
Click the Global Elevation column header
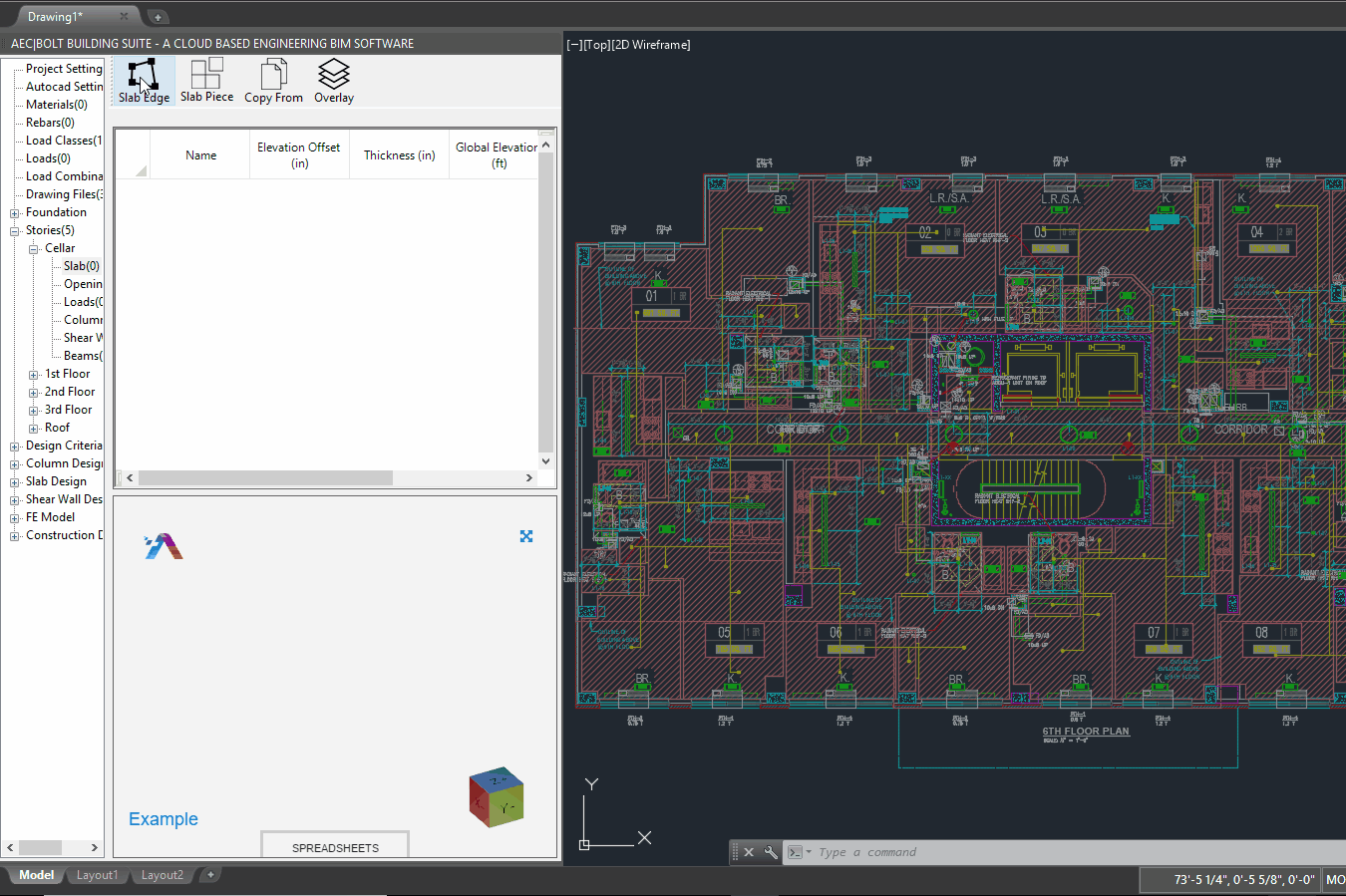point(495,155)
